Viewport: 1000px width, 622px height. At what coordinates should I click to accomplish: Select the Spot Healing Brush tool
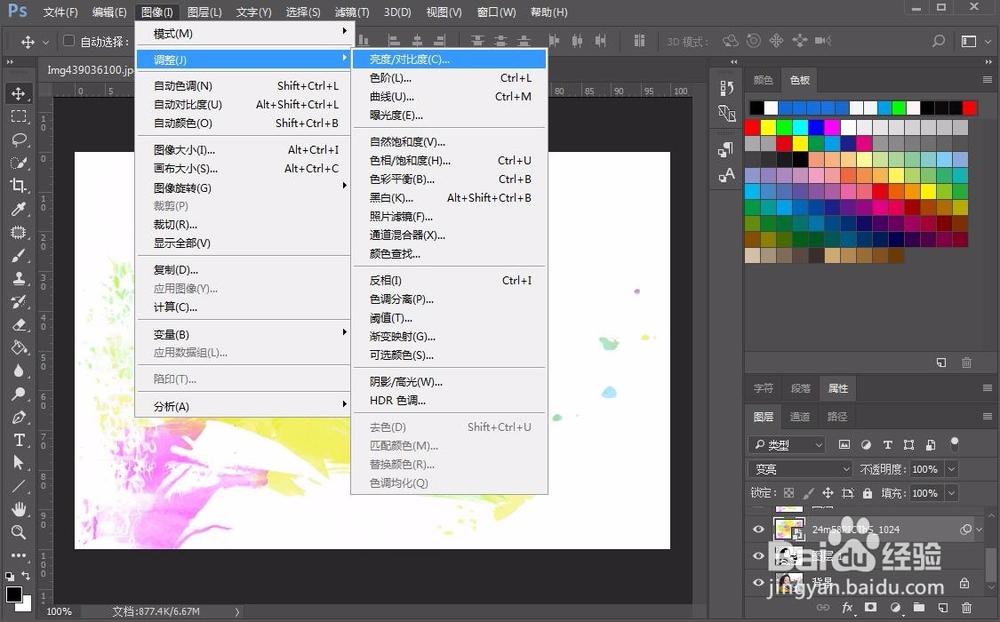18,232
